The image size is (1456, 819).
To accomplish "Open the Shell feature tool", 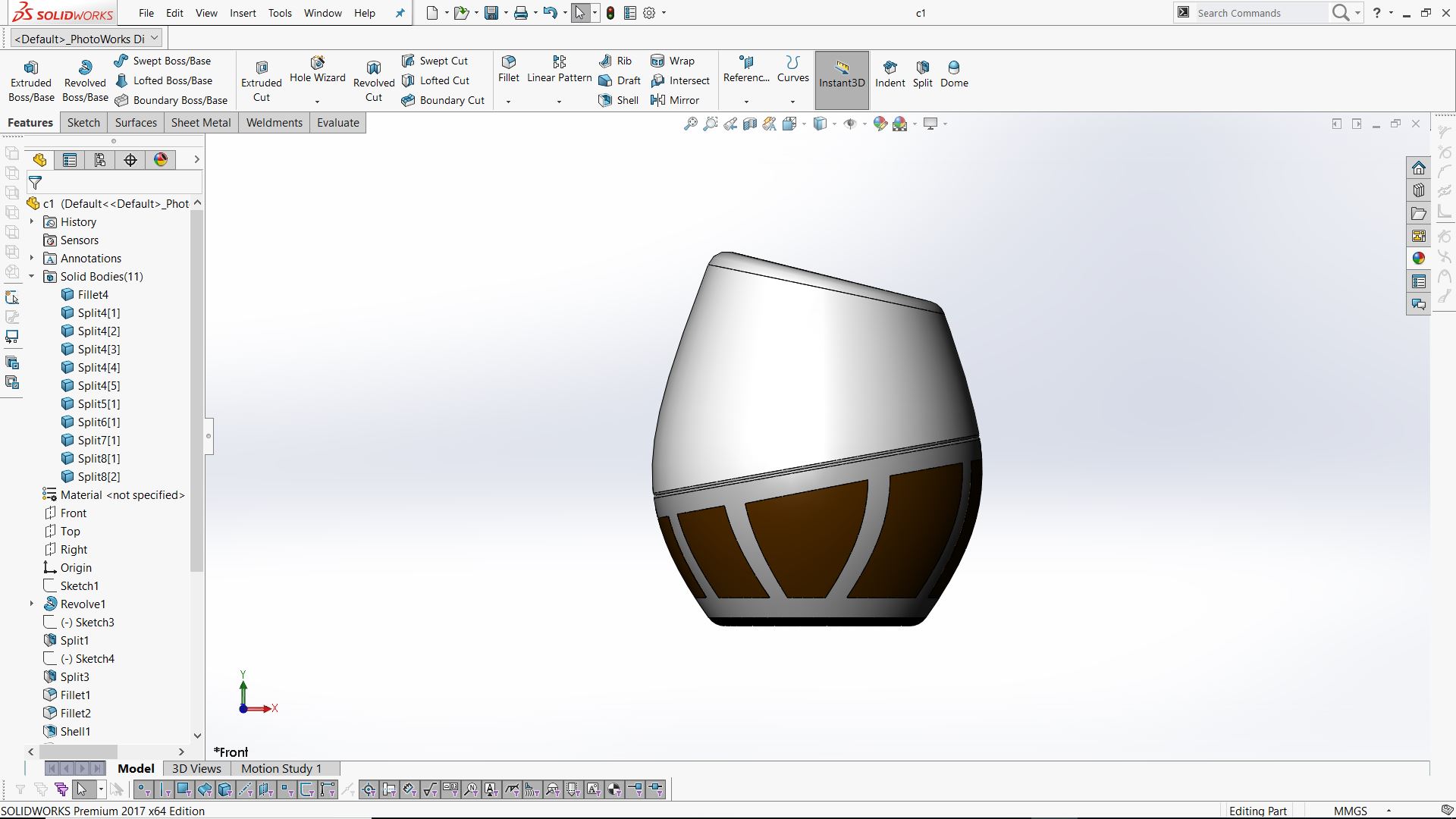I will click(619, 100).
